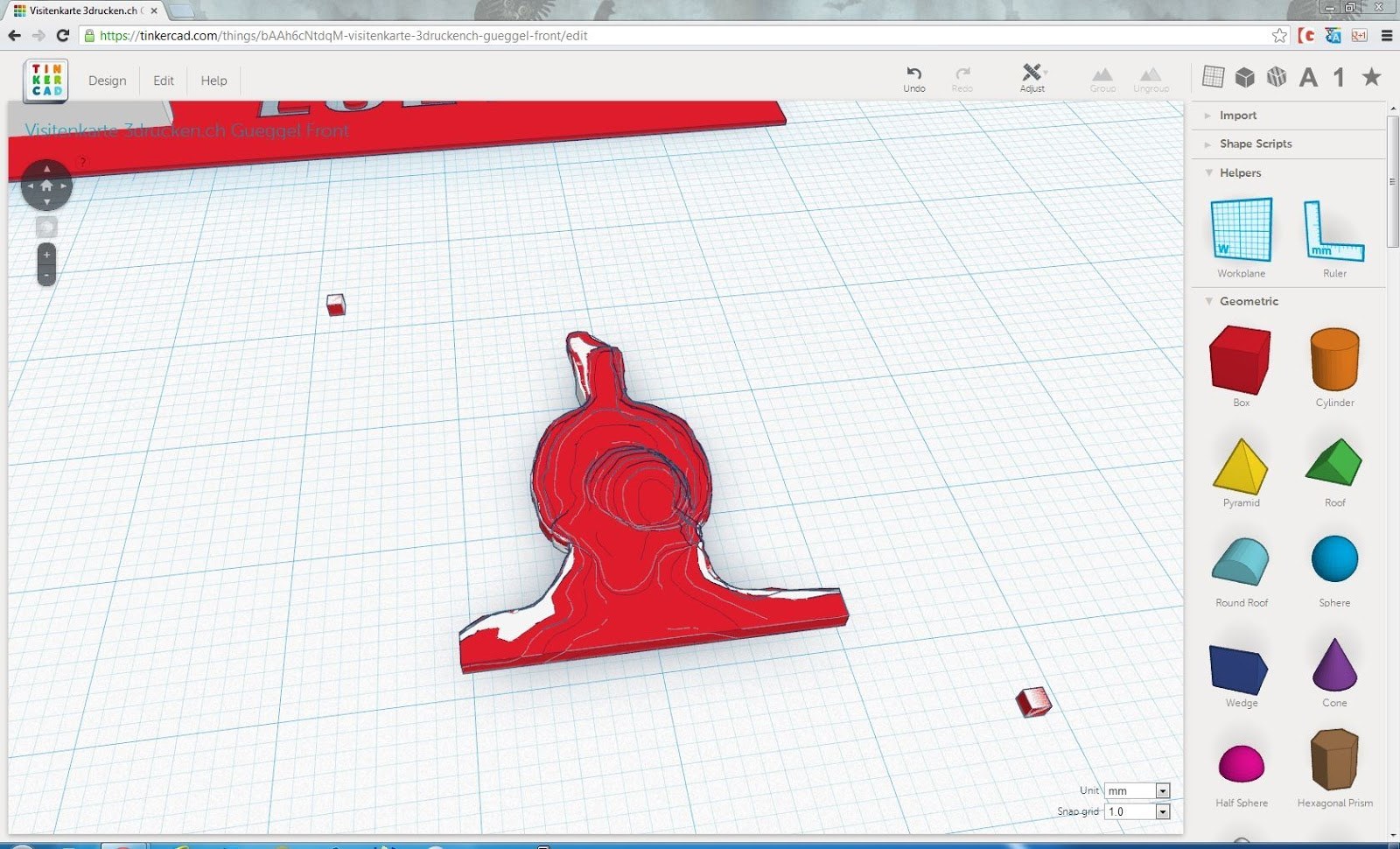1400x849 pixels.
Task: Select the small red cube near the top left
Action: pyautogui.click(x=336, y=305)
